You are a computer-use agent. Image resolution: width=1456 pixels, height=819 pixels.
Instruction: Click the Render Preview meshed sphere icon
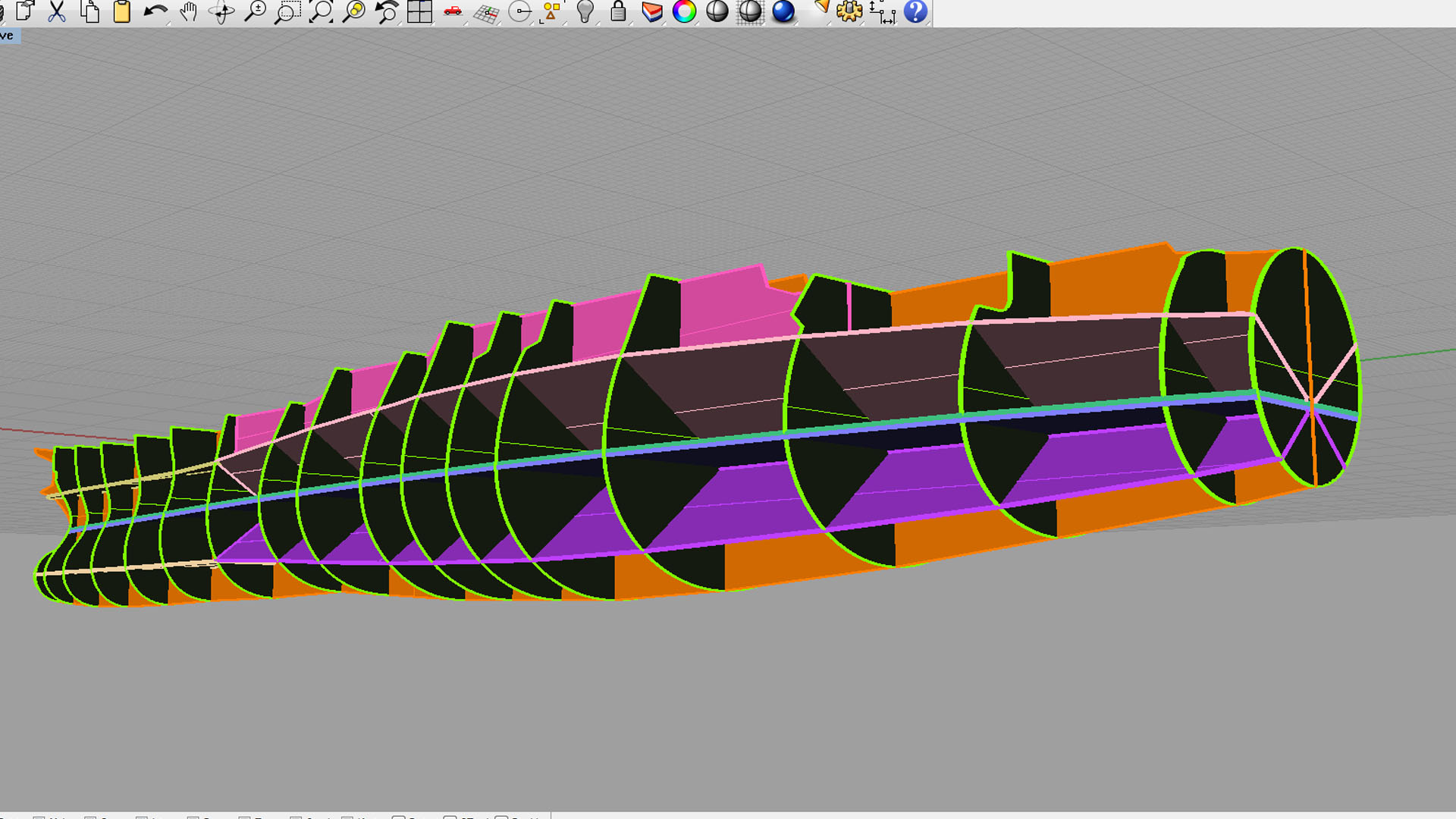click(x=750, y=11)
